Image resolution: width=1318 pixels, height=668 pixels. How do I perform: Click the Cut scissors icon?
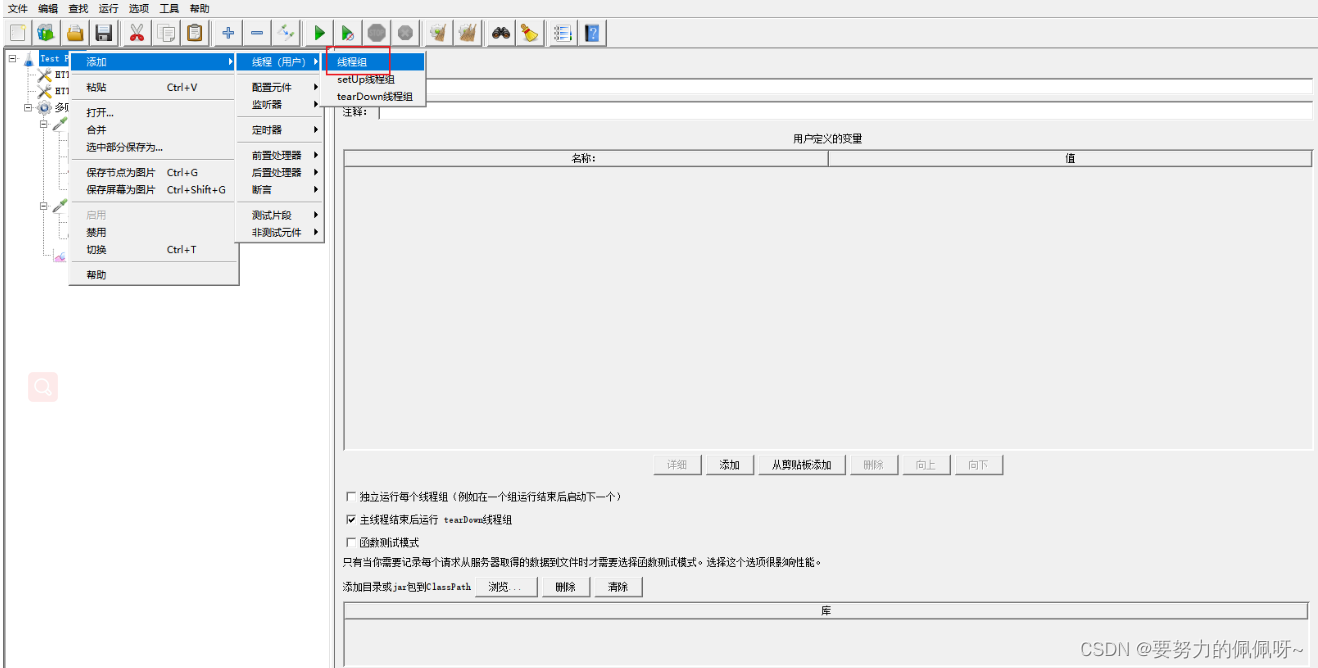[137, 33]
